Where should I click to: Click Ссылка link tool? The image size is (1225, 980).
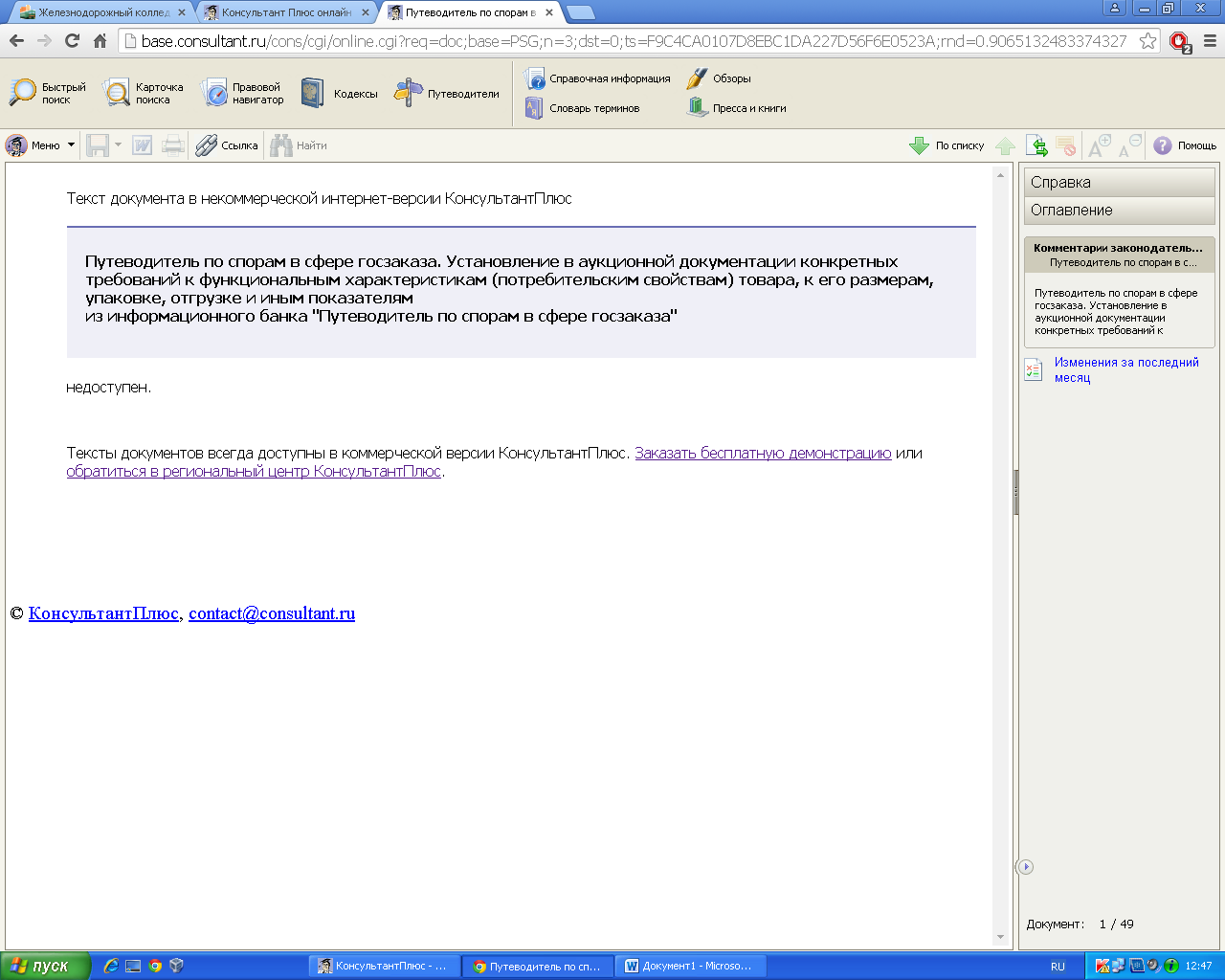(x=227, y=145)
